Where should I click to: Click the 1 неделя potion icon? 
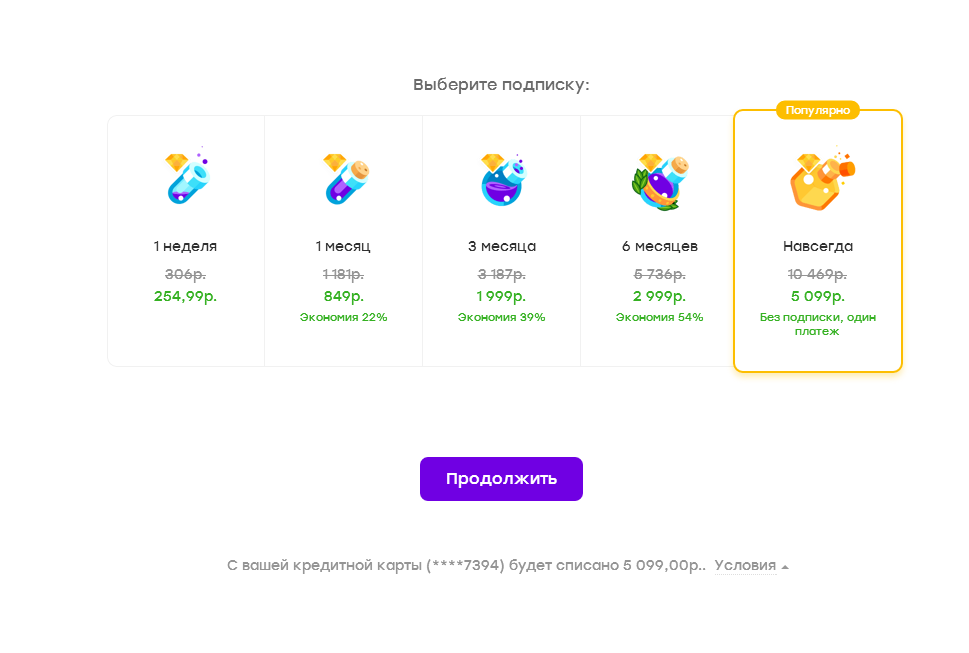(x=186, y=178)
